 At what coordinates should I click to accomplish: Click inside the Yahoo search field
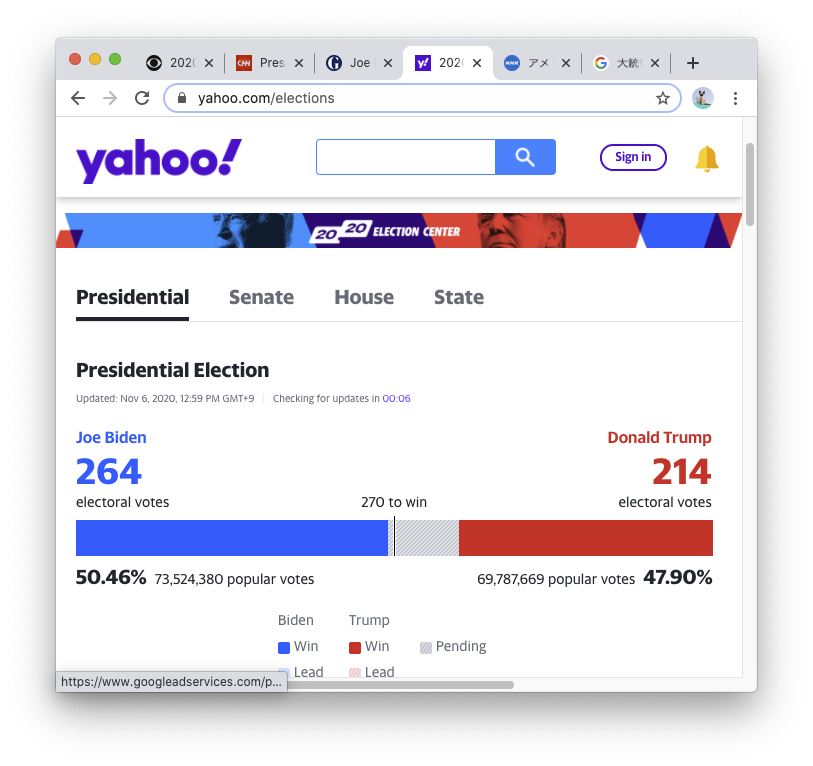406,157
